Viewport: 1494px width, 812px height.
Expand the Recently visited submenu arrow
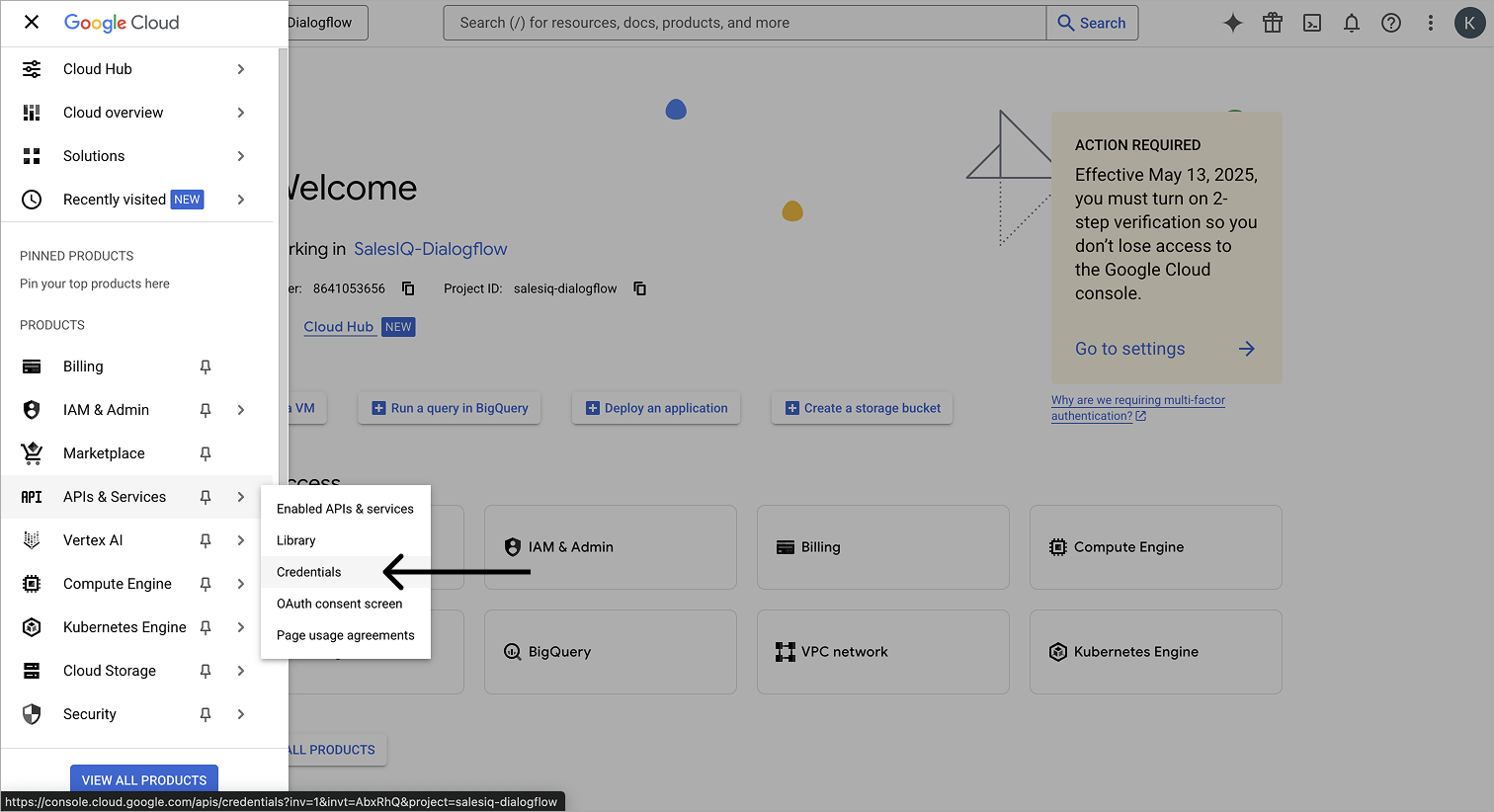241,200
